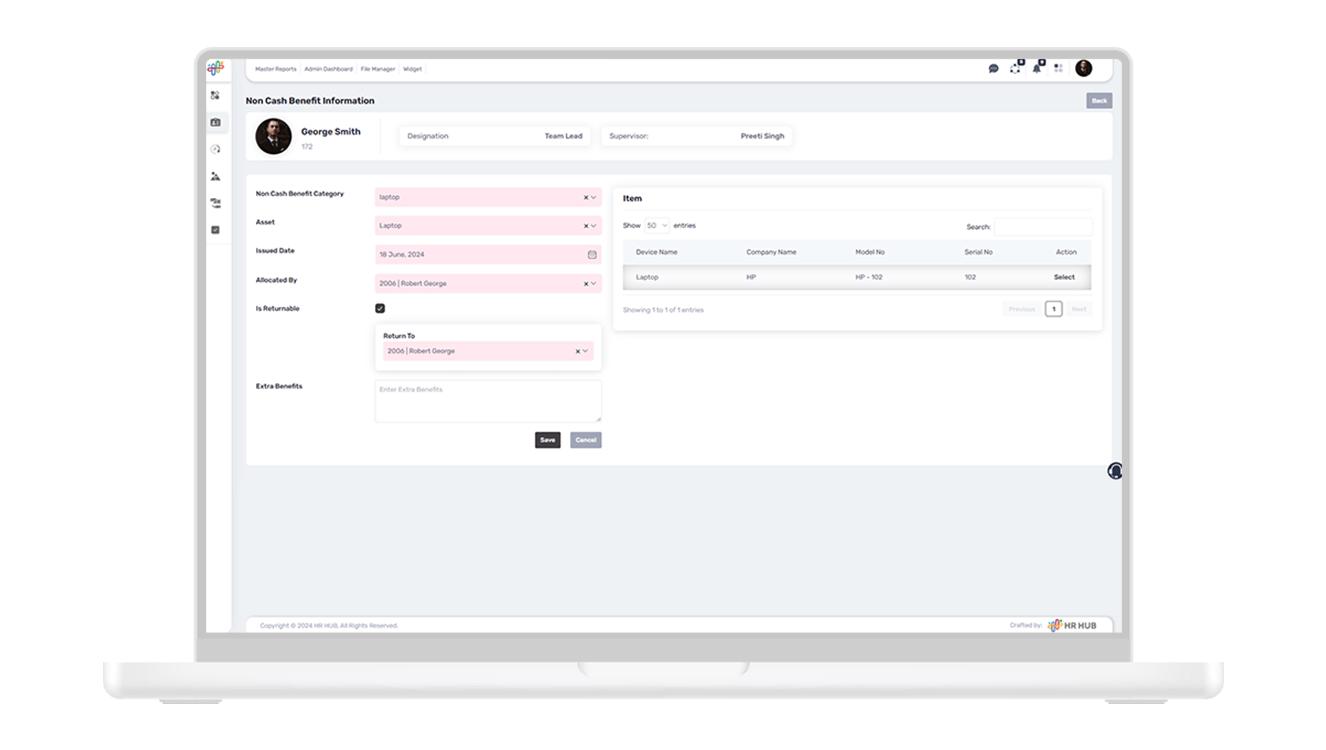Open the Allocated By dropdown

594,284
